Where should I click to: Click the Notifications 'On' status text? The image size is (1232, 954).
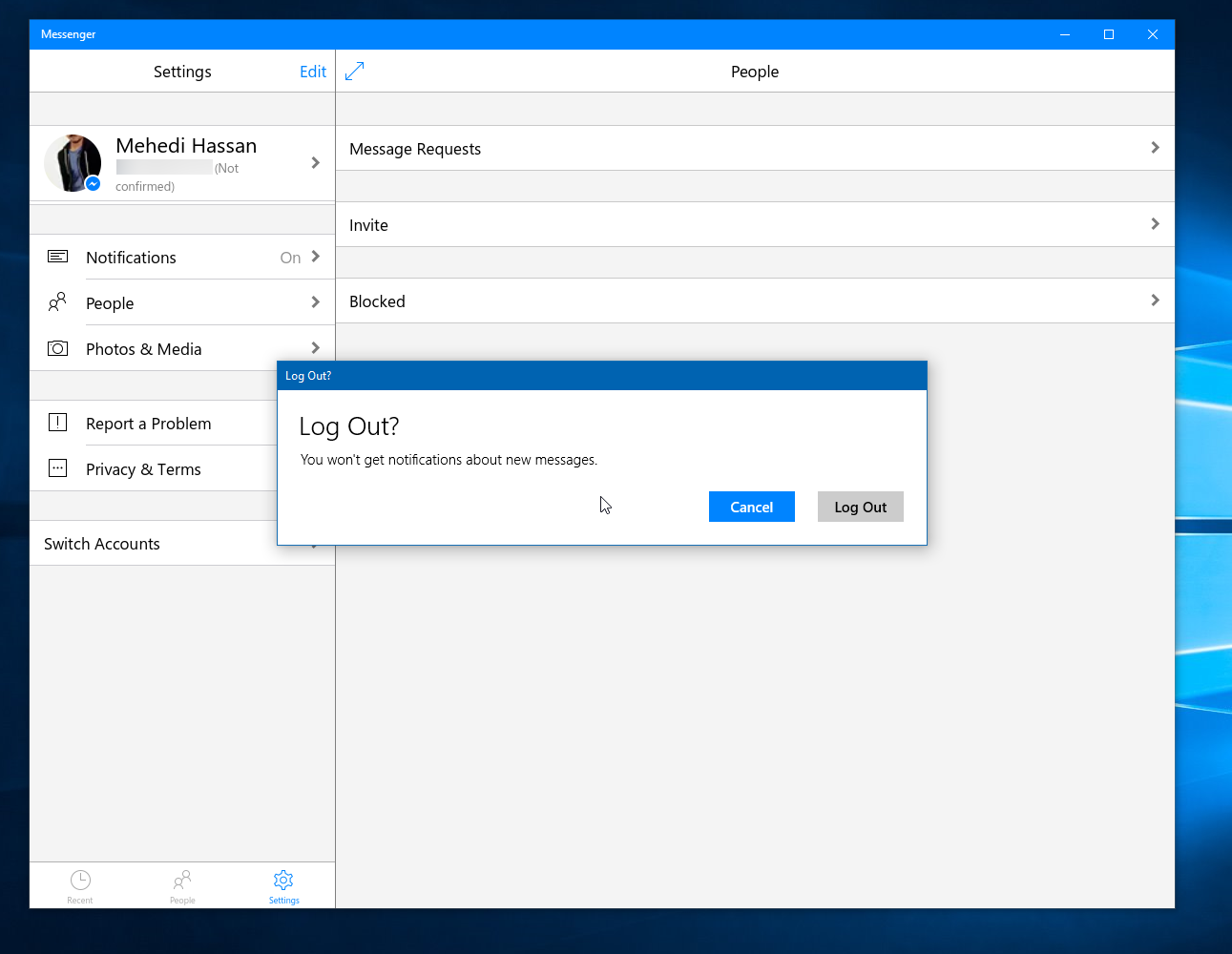[290, 258]
